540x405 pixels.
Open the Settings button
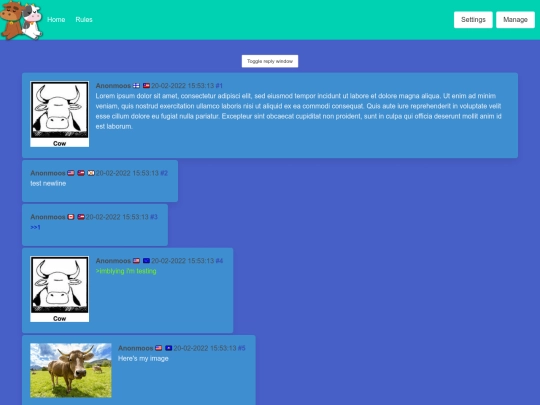[473, 20]
